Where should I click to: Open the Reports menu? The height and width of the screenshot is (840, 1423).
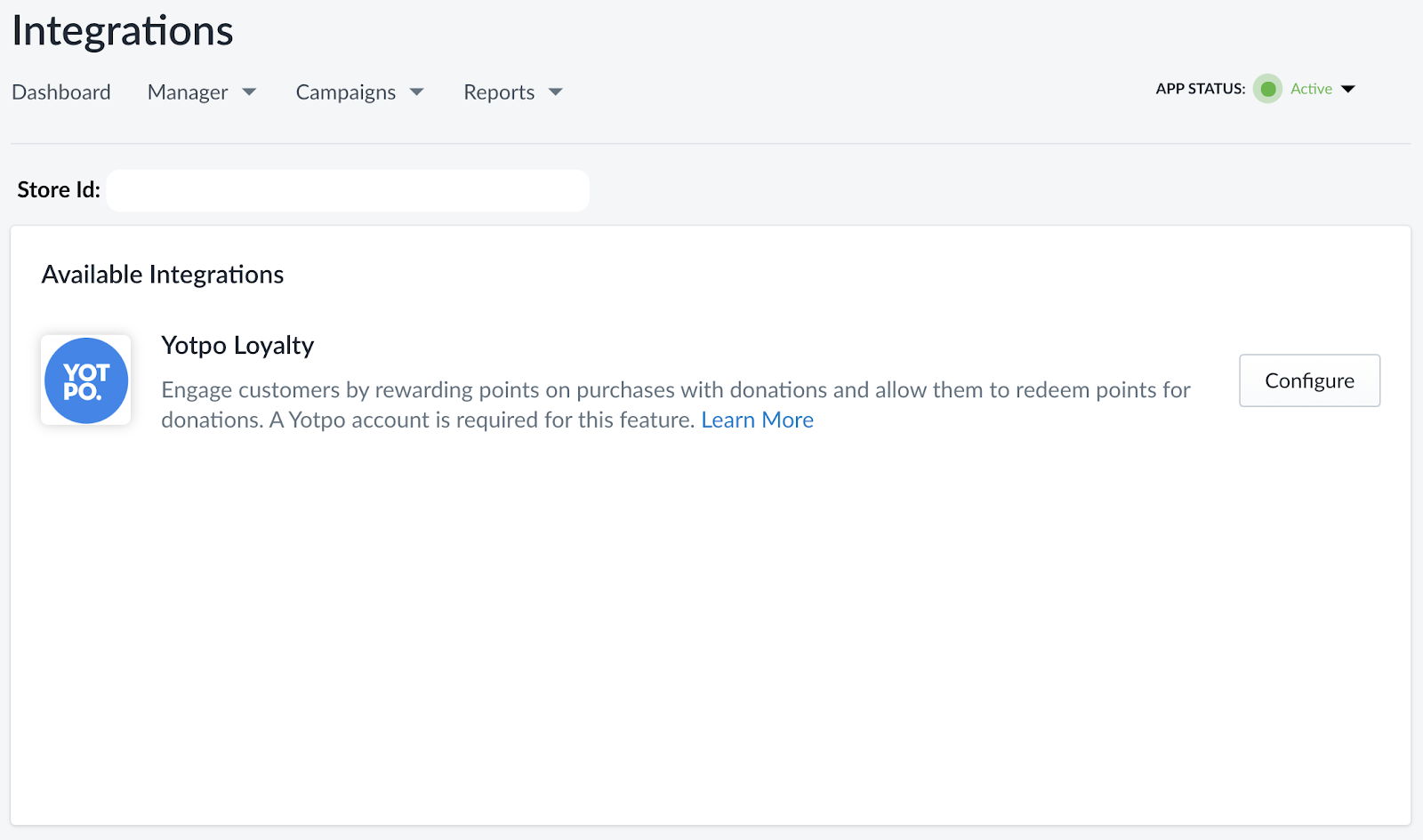coord(499,92)
